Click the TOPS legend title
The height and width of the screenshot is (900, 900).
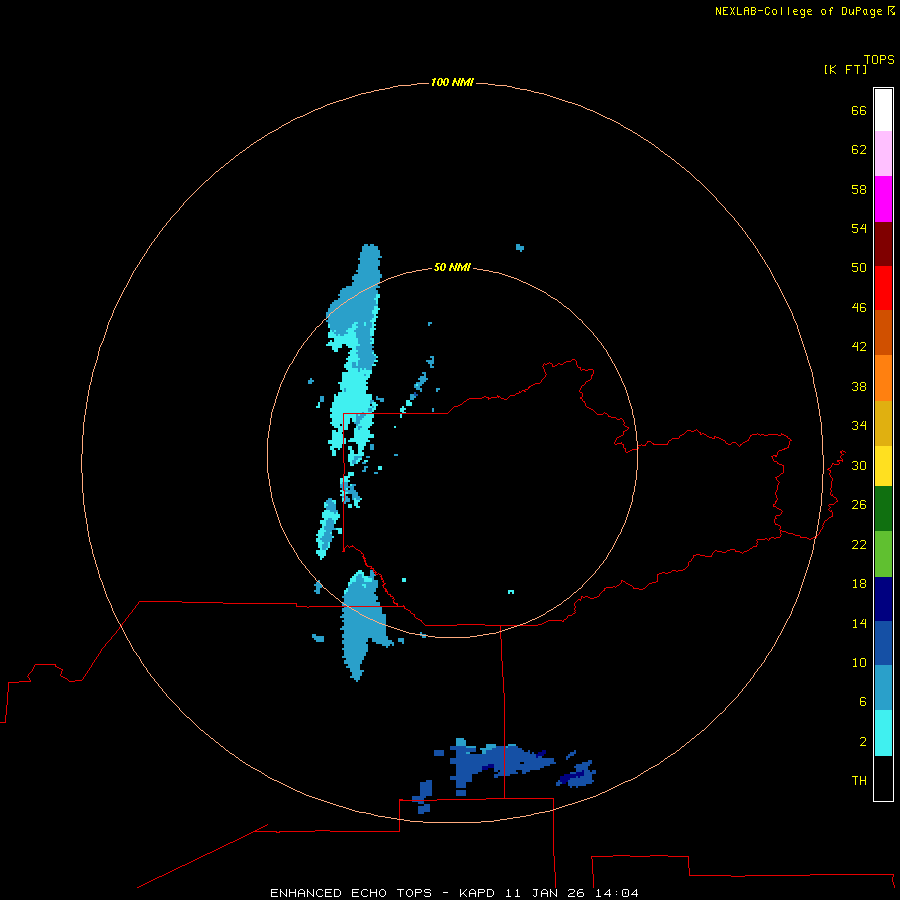coord(879,59)
